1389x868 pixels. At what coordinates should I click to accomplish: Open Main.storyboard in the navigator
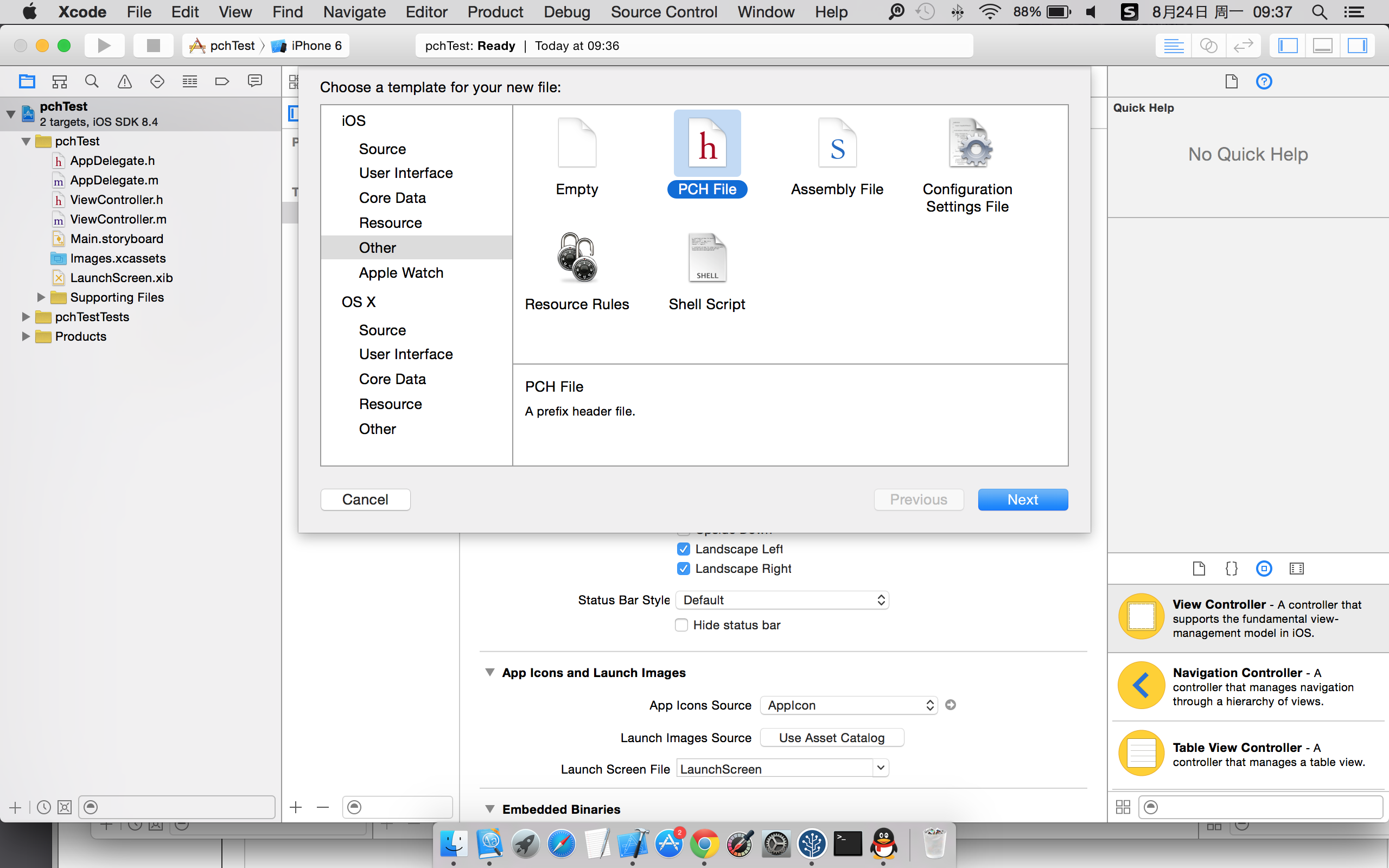pos(117,239)
